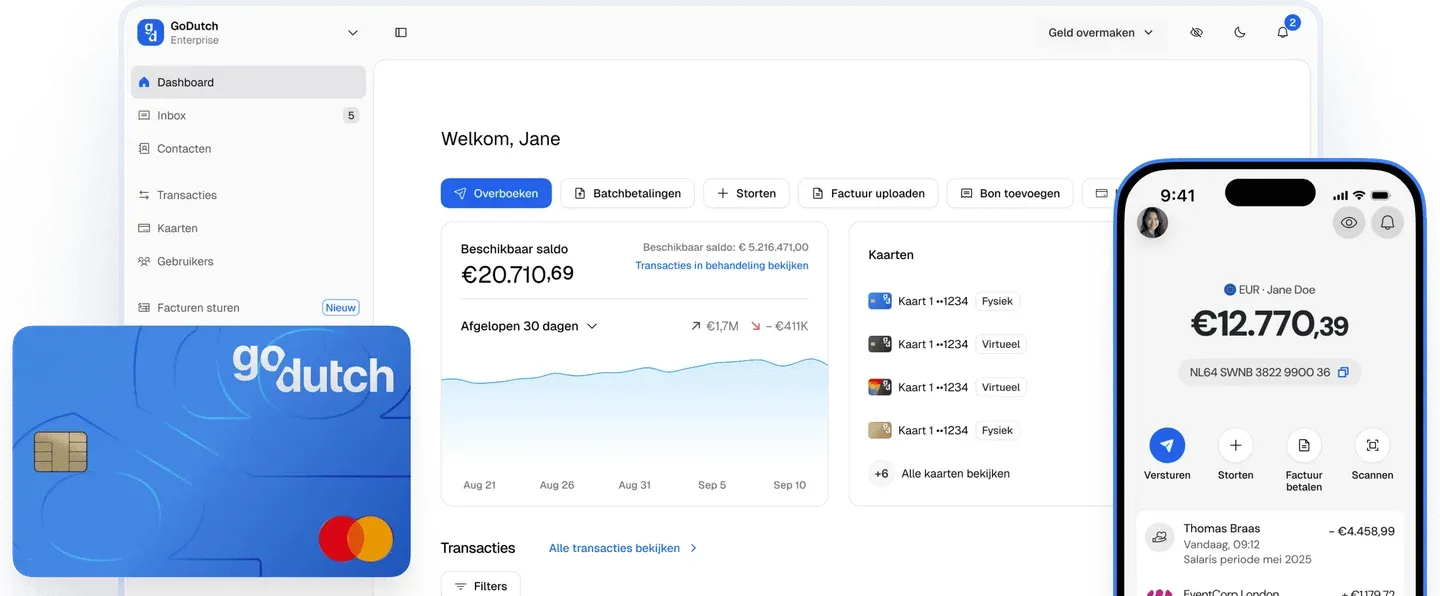
Task: Tap the Versturen icon in phone app
Action: pyautogui.click(x=1167, y=445)
